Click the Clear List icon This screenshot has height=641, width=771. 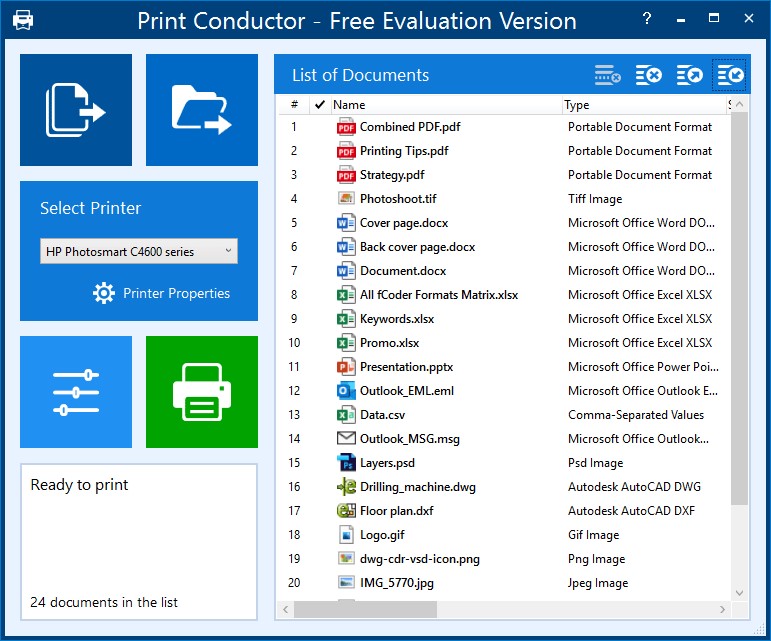pyautogui.click(x=649, y=75)
